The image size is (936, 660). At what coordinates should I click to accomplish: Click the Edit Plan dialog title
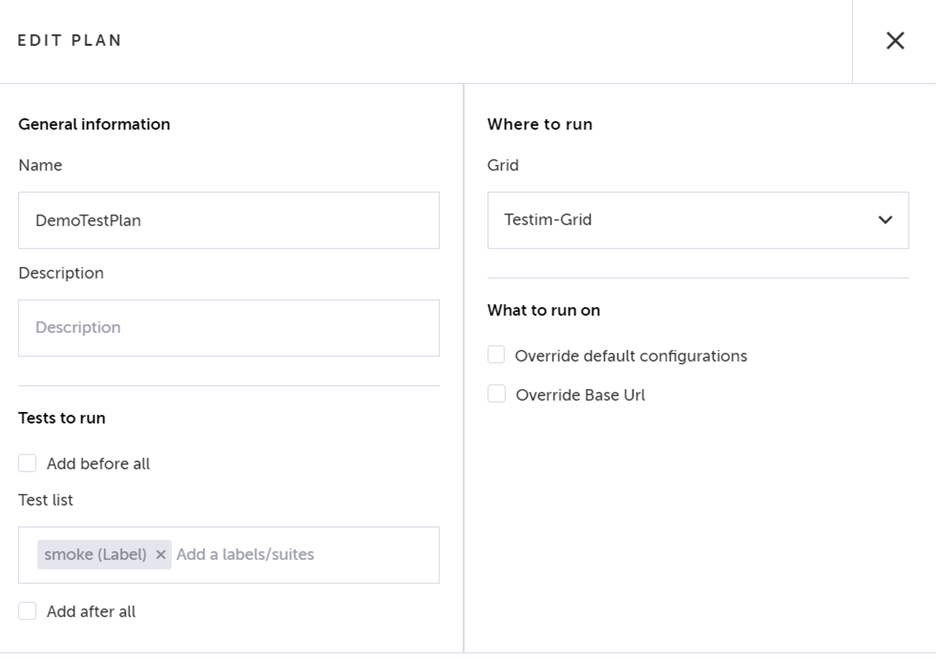(70, 41)
